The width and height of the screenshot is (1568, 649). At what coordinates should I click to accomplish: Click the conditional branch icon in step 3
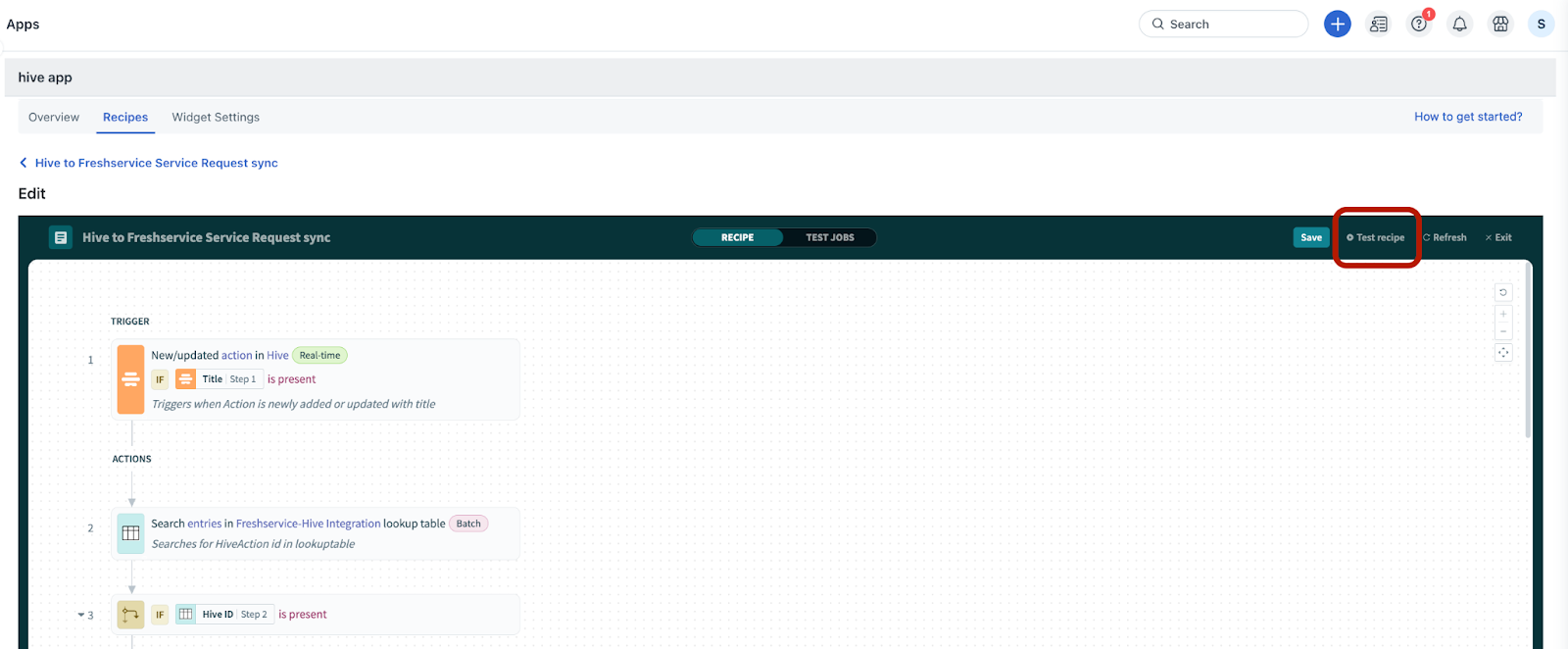(x=130, y=615)
